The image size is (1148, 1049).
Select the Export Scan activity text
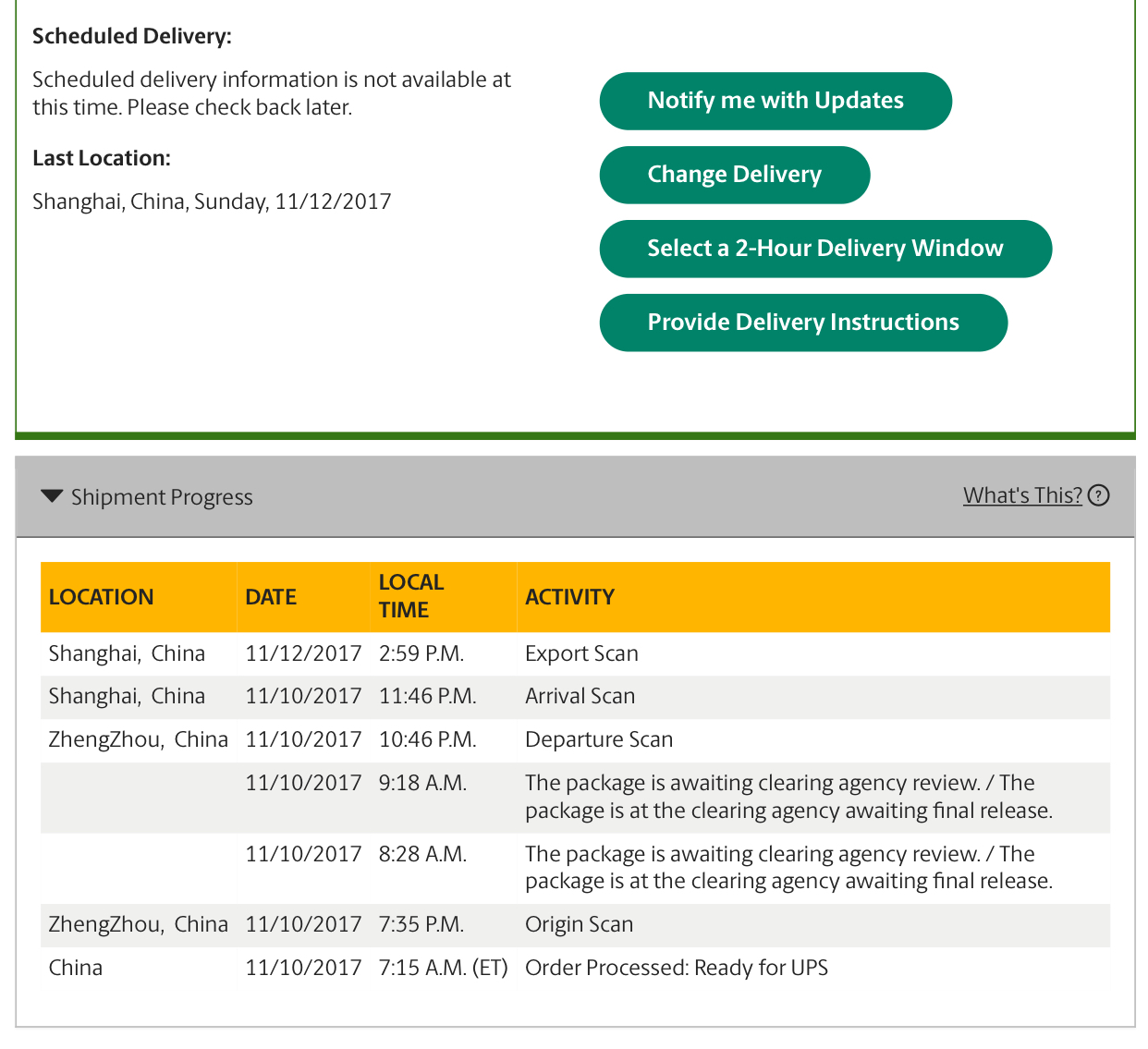click(581, 653)
